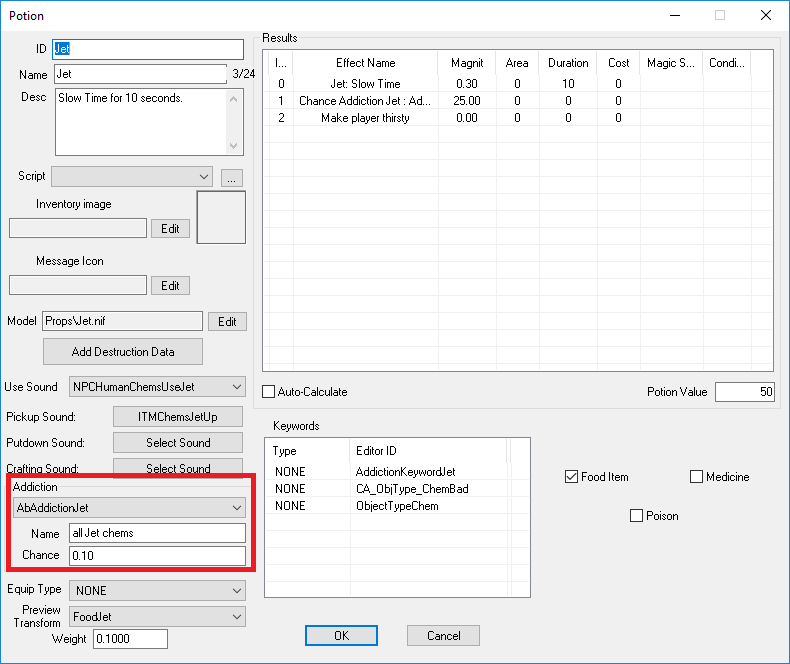Screen dimensions: 790x664
Task: Select the Chance Addiction Jet effect row
Action: [x=517, y=101]
